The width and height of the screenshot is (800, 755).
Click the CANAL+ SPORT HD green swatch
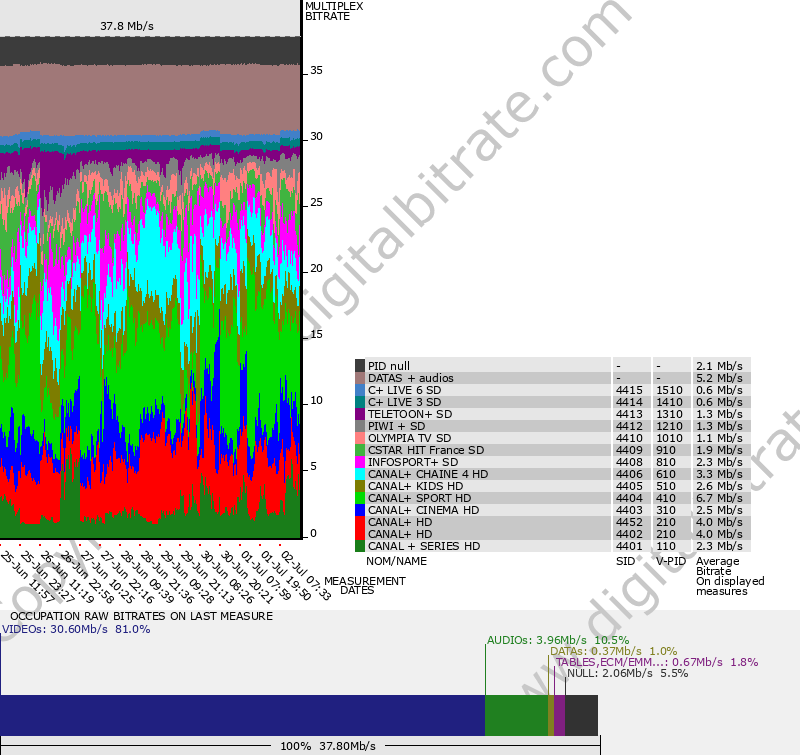(x=360, y=498)
